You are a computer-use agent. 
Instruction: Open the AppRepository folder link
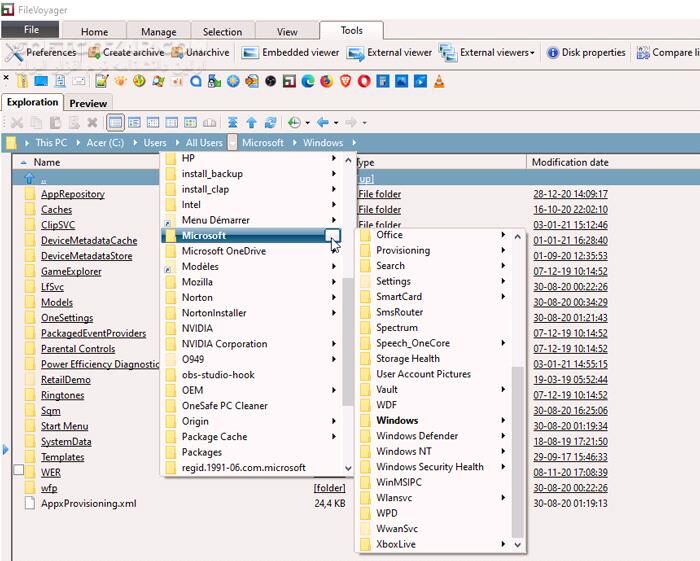(72, 194)
